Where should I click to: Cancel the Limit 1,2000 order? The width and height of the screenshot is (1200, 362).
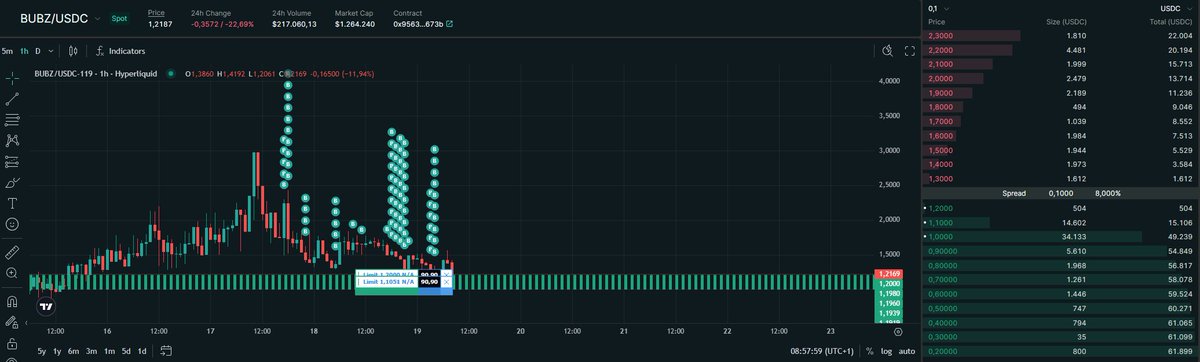pyautogui.click(x=447, y=273)
